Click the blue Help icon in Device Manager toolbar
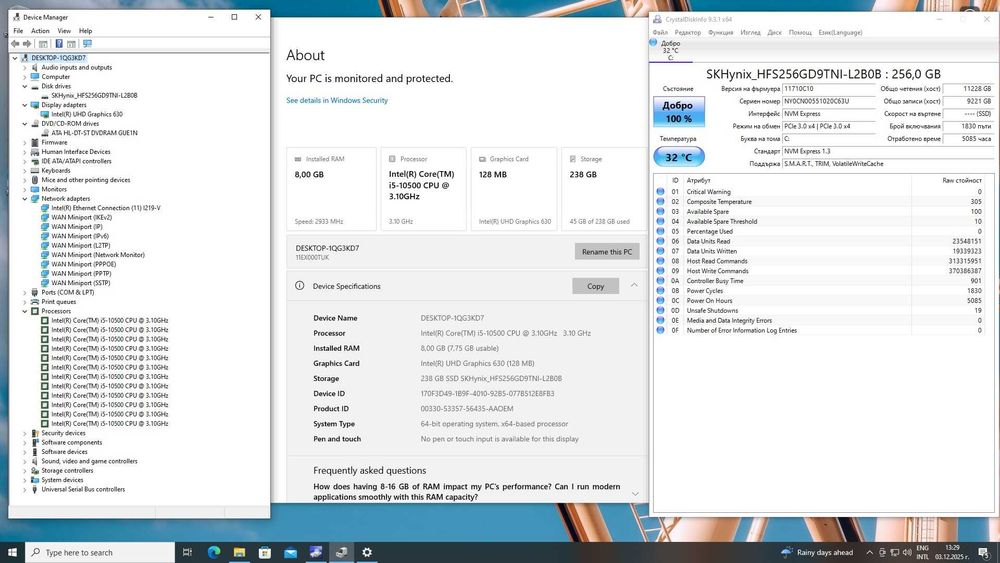1000x563 pixels. (59, 44)
